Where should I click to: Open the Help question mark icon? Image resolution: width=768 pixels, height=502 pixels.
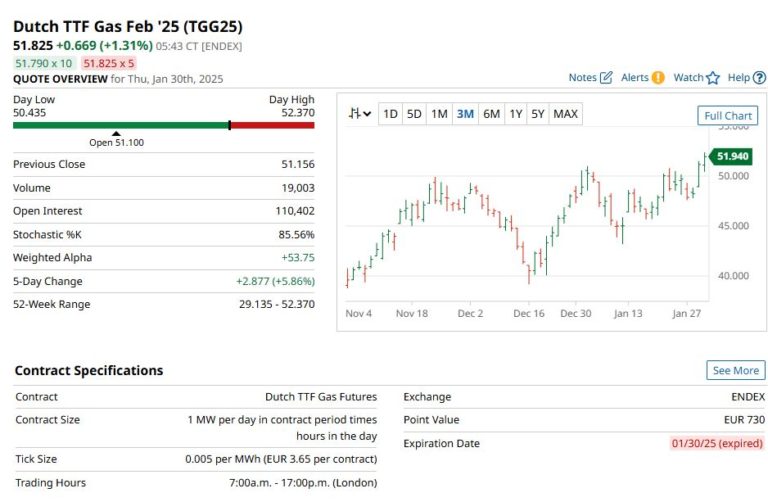click(x=760, y=78)
